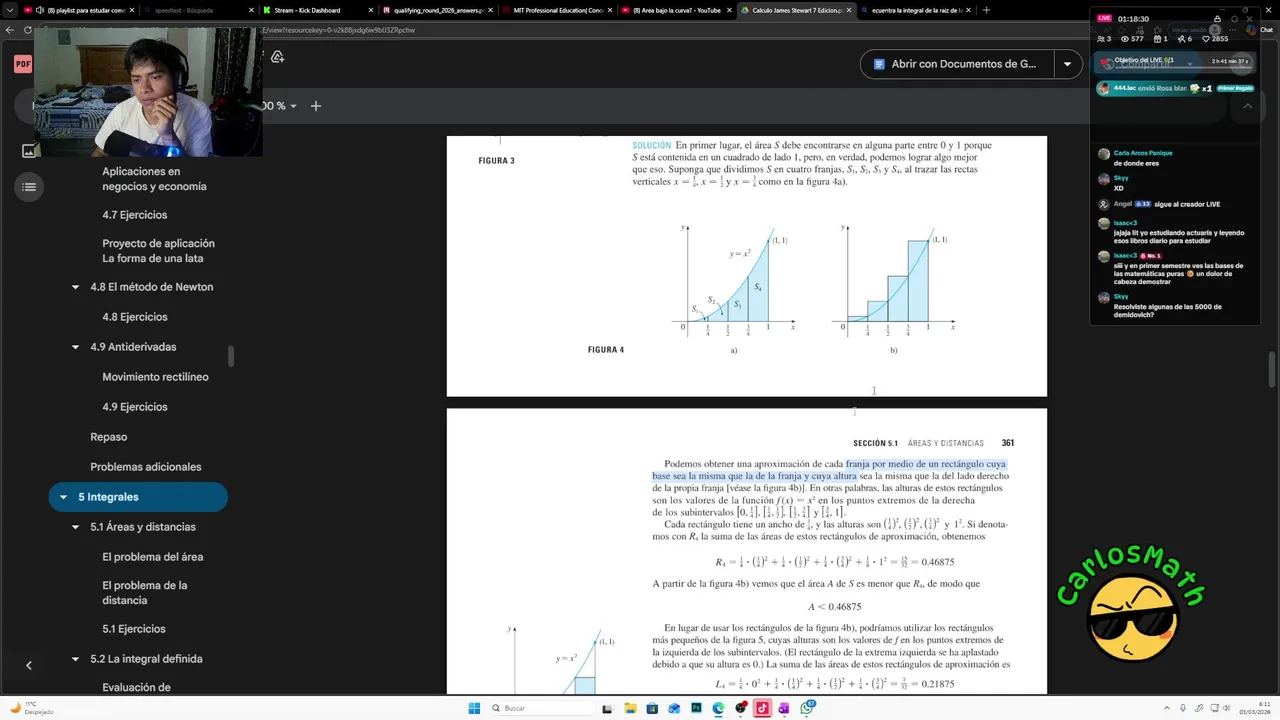Collapse the sidebar with left chevron
This screenshot has height=720, width=1280.
tap(28, 665)
